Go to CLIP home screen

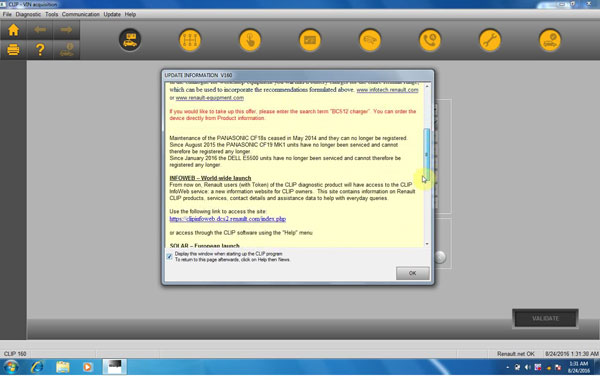coord(13,30)
